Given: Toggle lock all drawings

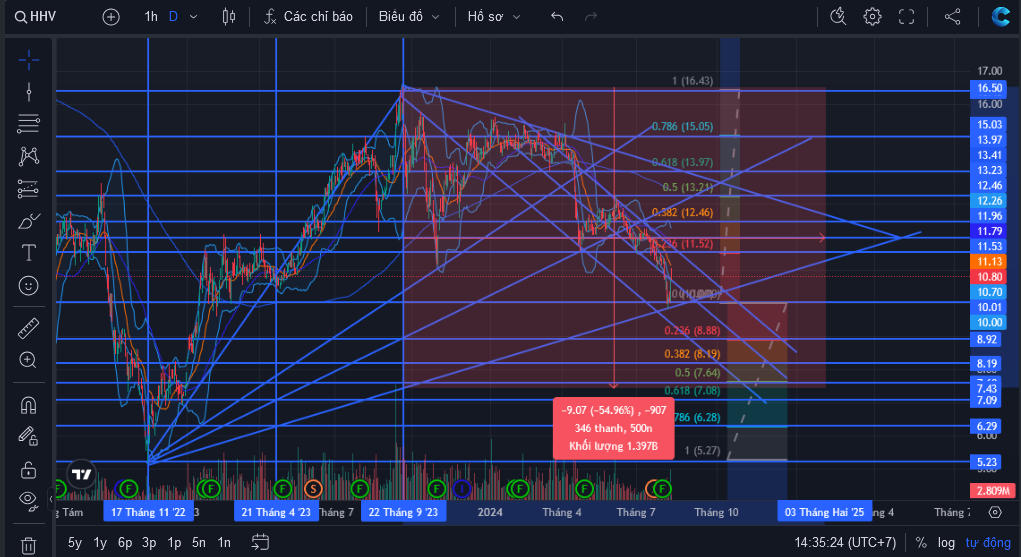Looking at the screenshot, I should click(x=29, y=469).
